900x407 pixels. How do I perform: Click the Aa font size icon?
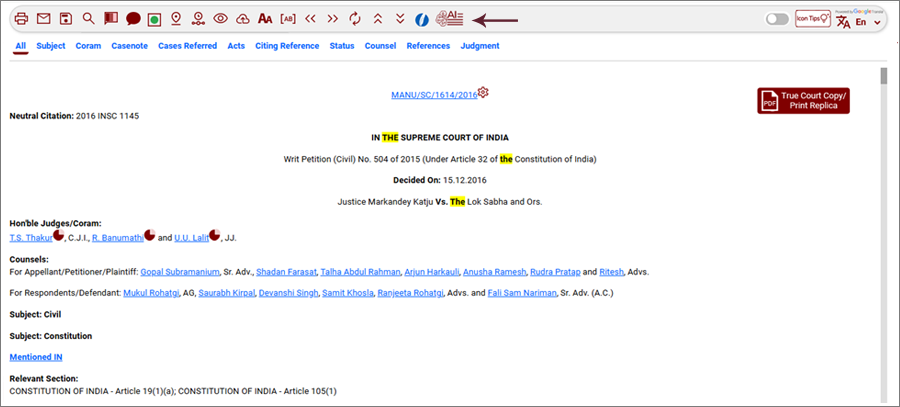(x=265, y=19)
